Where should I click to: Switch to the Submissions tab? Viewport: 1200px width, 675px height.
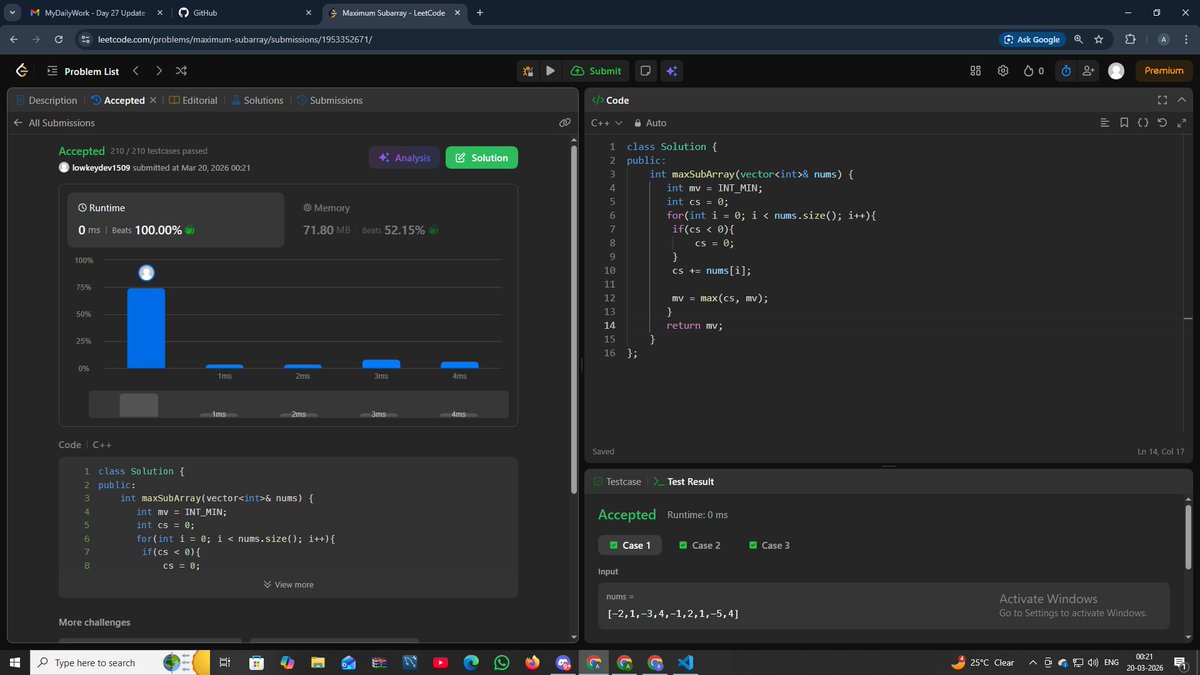329,100
